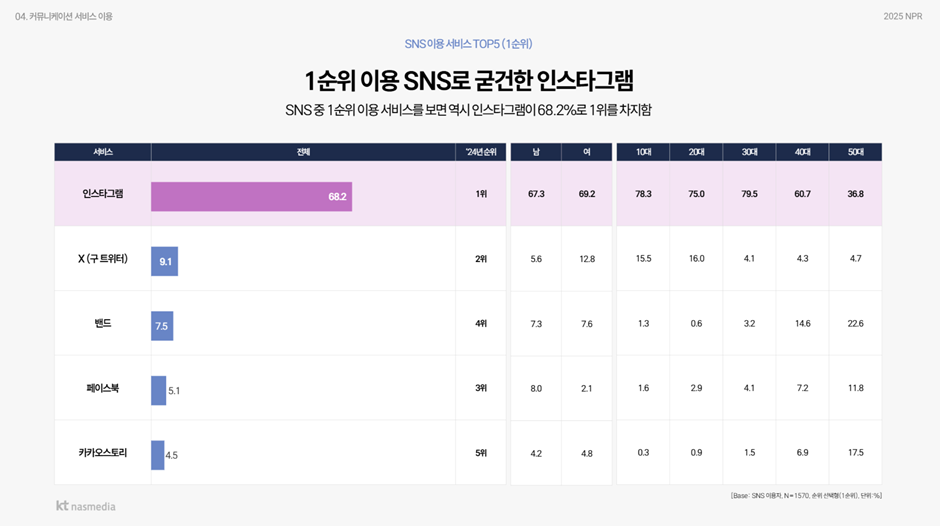The height and width of the screenshot is (526, 940).
Task: Click the 밴드 row label
Action: 103,323
